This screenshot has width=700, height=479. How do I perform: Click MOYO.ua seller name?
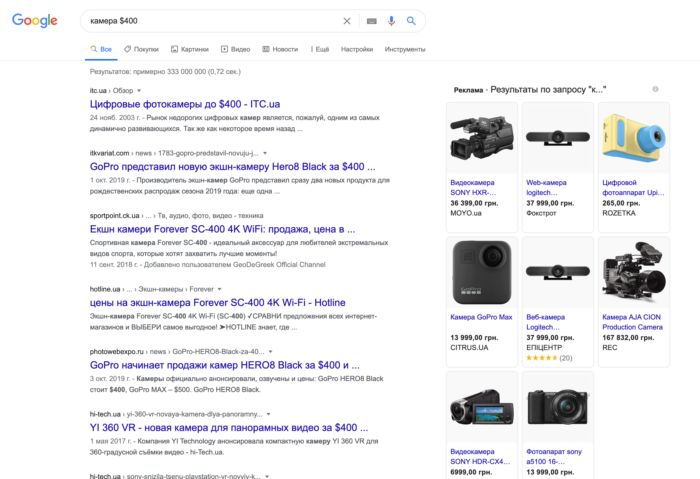(x=466, y=213)
